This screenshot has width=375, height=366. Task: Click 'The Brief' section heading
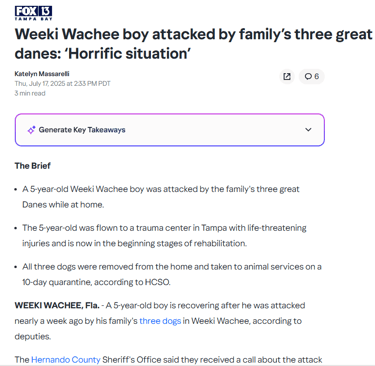pyautogui.click(x=33, y=166)
